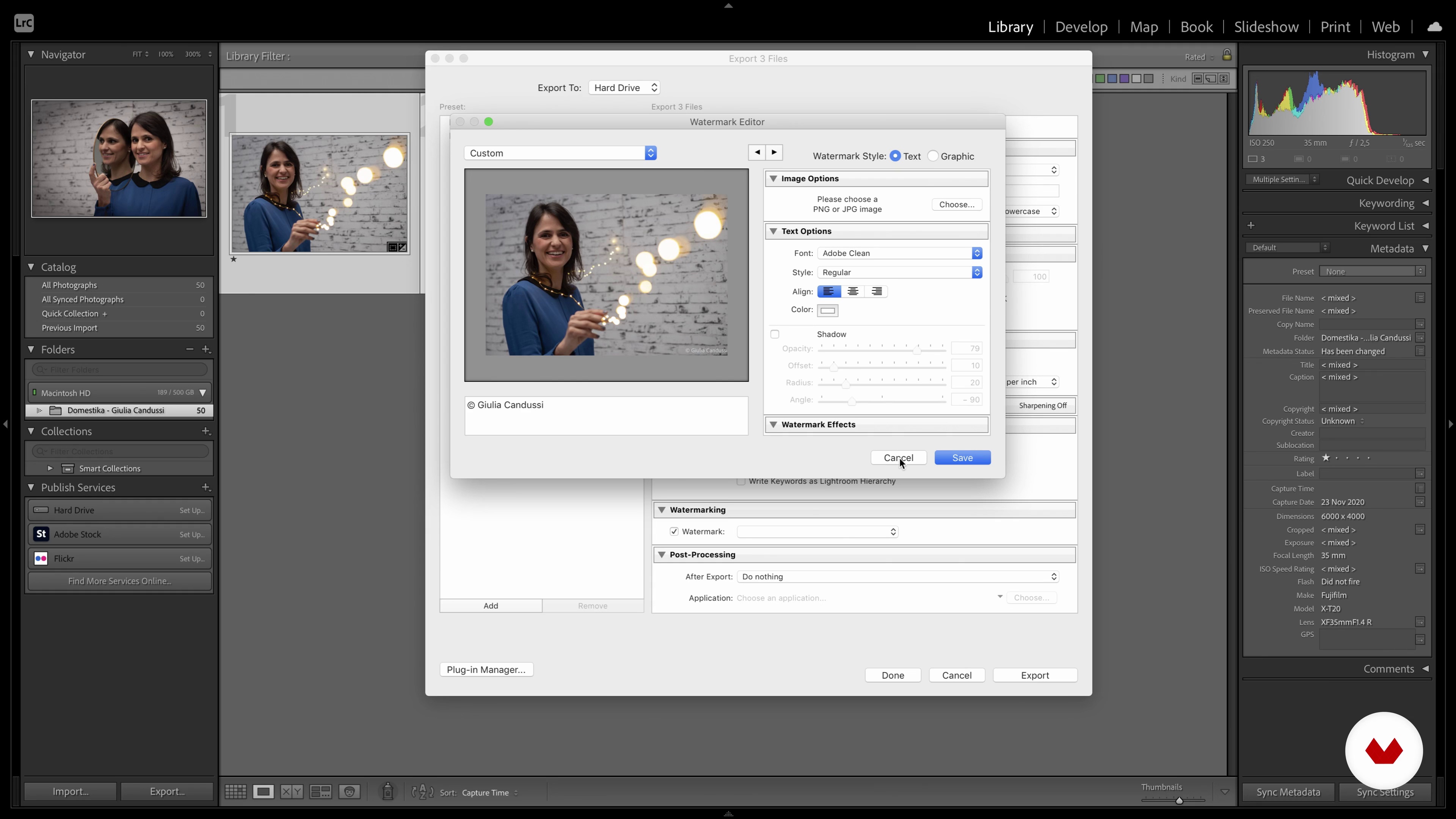Open the Style dropdown showing Regular
Viewport: 1456px width, 819px height.
pyautogui.click(x=900, y=273)
